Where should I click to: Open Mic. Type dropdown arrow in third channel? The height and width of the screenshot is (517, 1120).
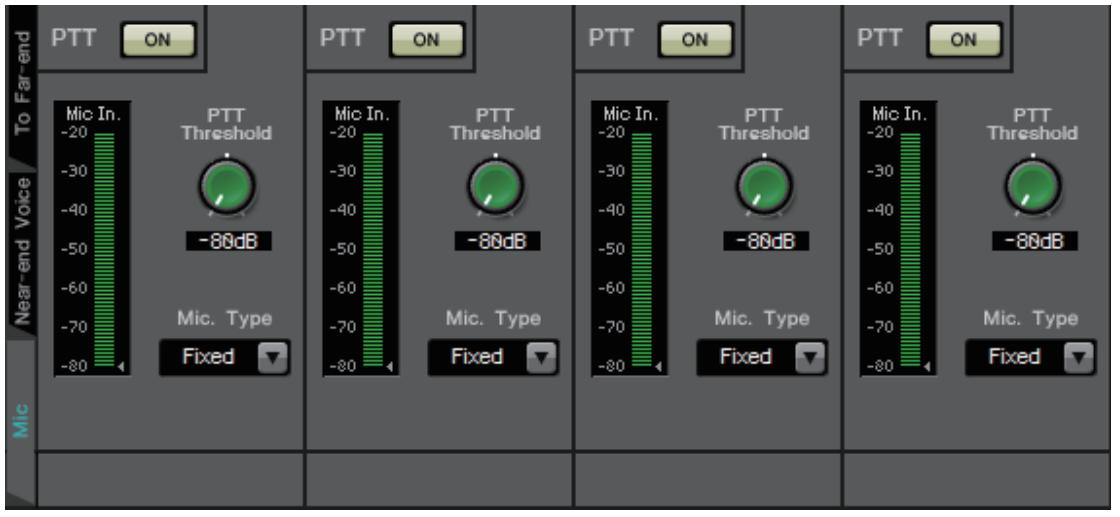tap(810, 357)
